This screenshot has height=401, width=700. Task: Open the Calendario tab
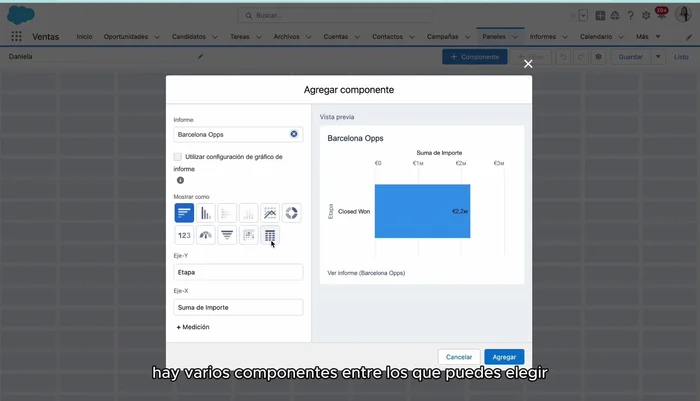click(596, 37)
